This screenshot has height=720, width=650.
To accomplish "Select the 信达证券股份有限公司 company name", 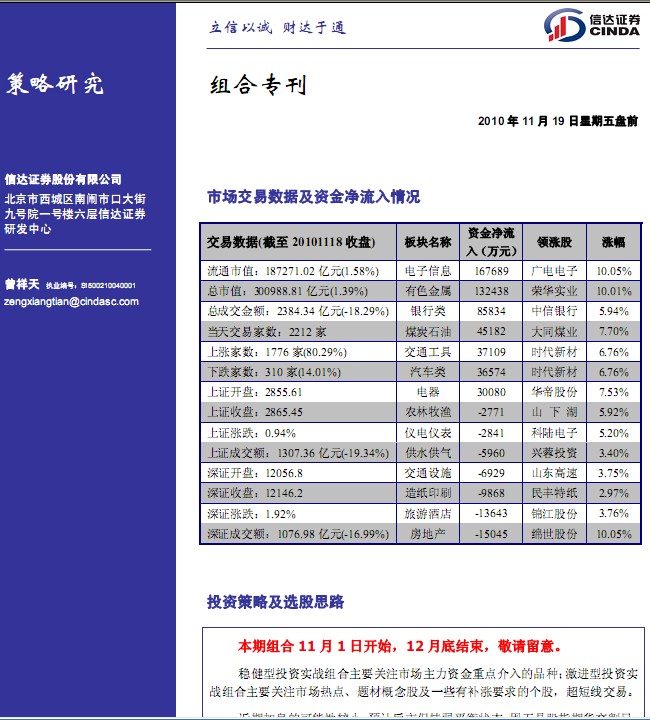I will pyautogui.click(x=63, y=179).
